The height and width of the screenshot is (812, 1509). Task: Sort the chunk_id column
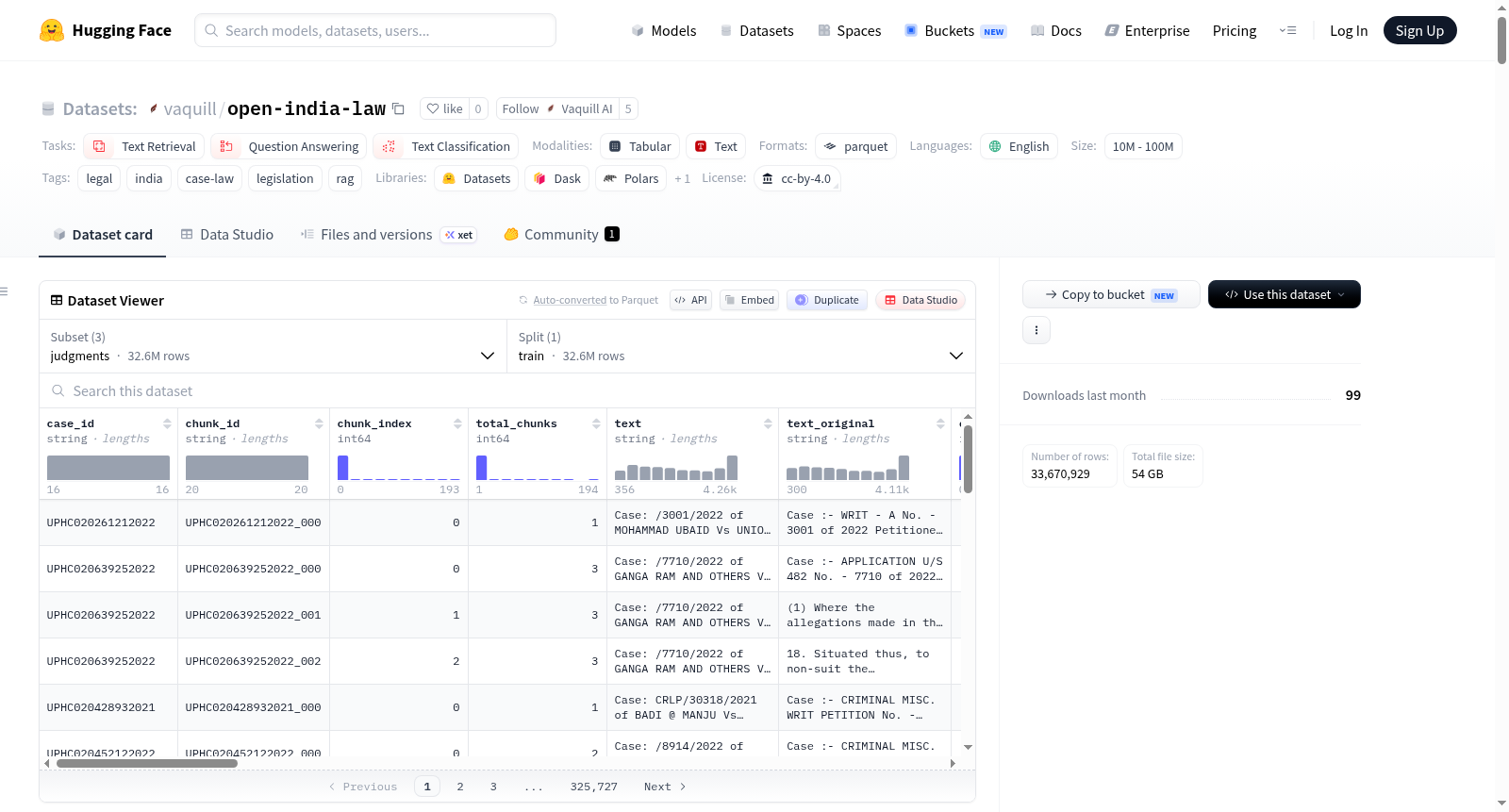[319, 423]
